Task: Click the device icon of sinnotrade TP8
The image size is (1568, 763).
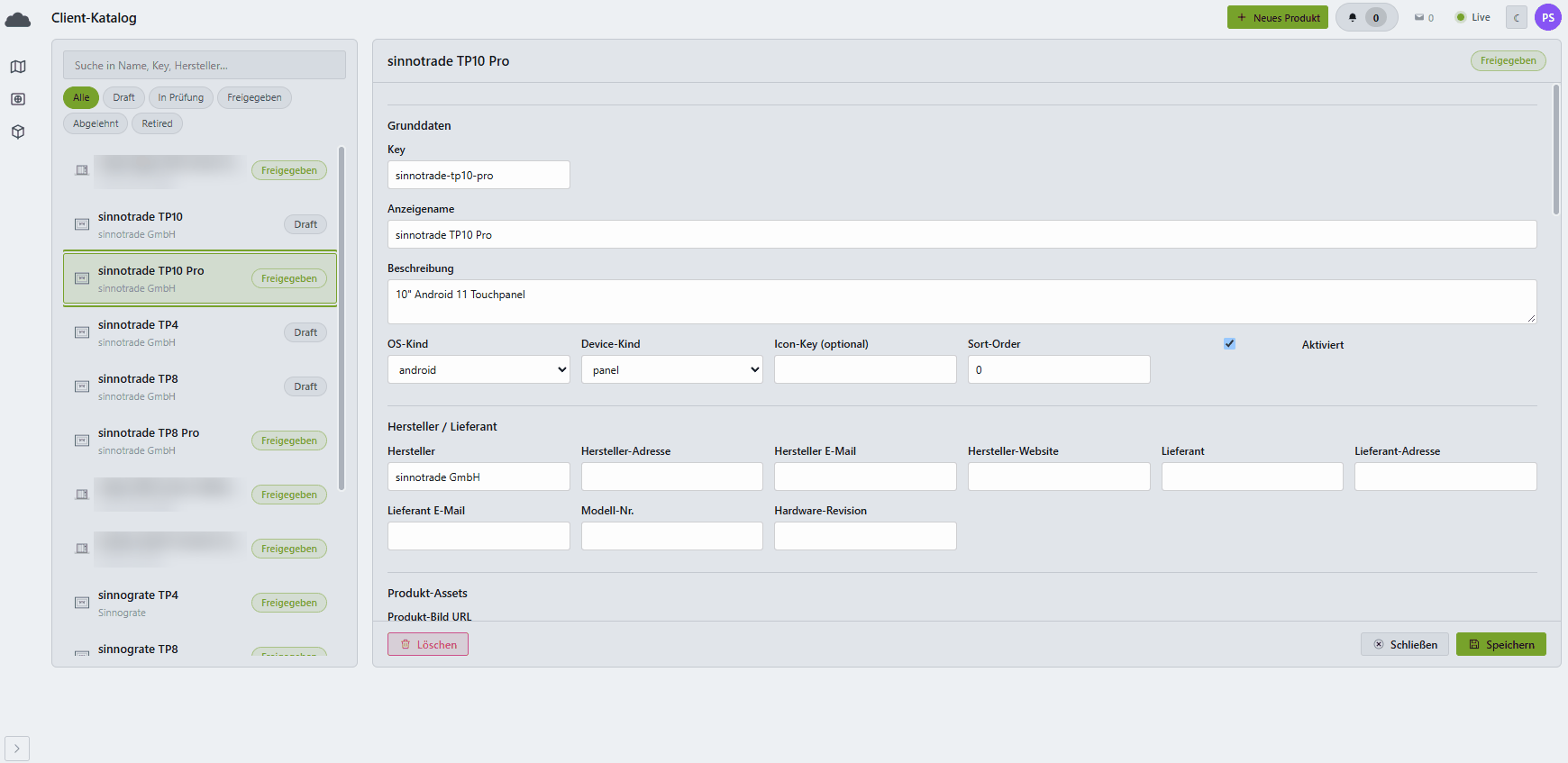Action: 82,386
